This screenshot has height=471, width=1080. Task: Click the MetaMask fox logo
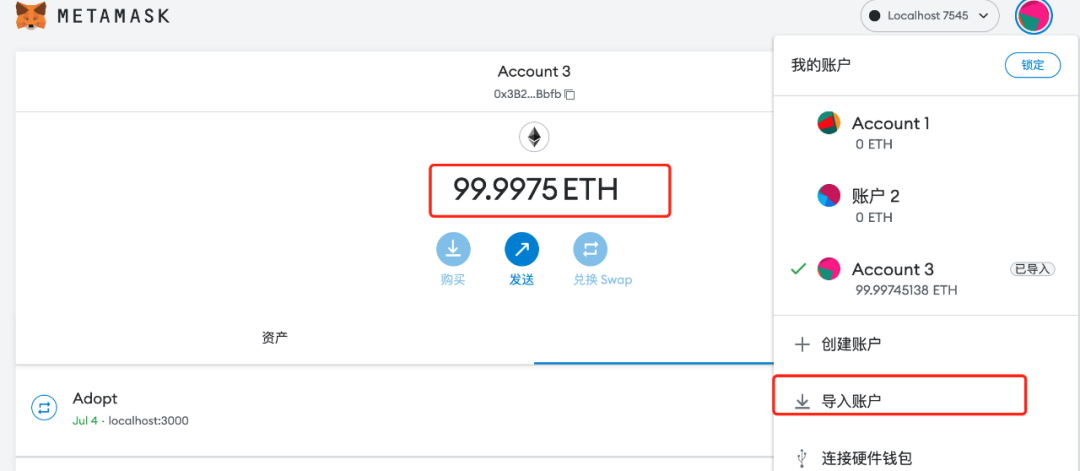click(32, 16)
